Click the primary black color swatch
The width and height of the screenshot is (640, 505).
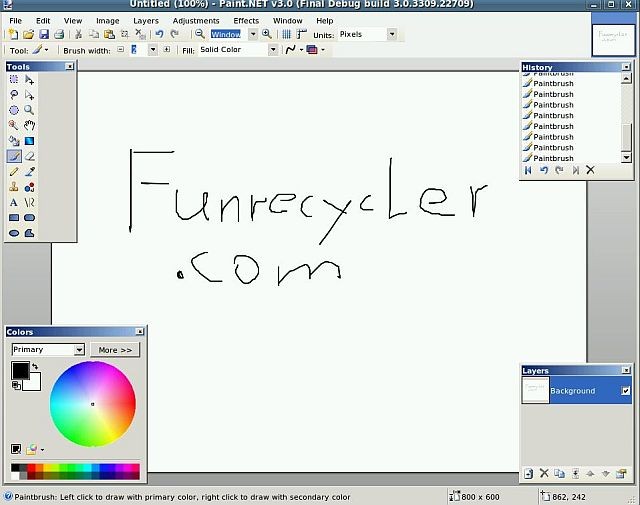pos(20,370)
